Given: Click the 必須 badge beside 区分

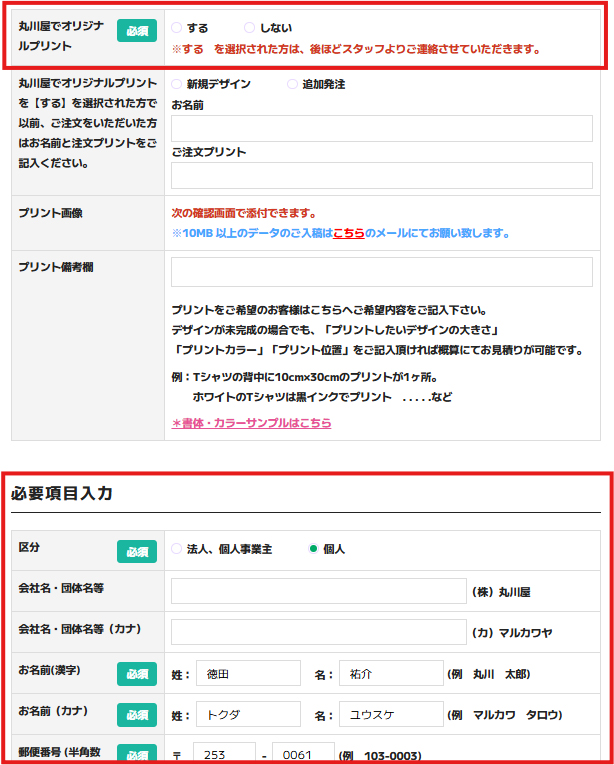Looking at the screenshot, I should click(x=137, y=552).
